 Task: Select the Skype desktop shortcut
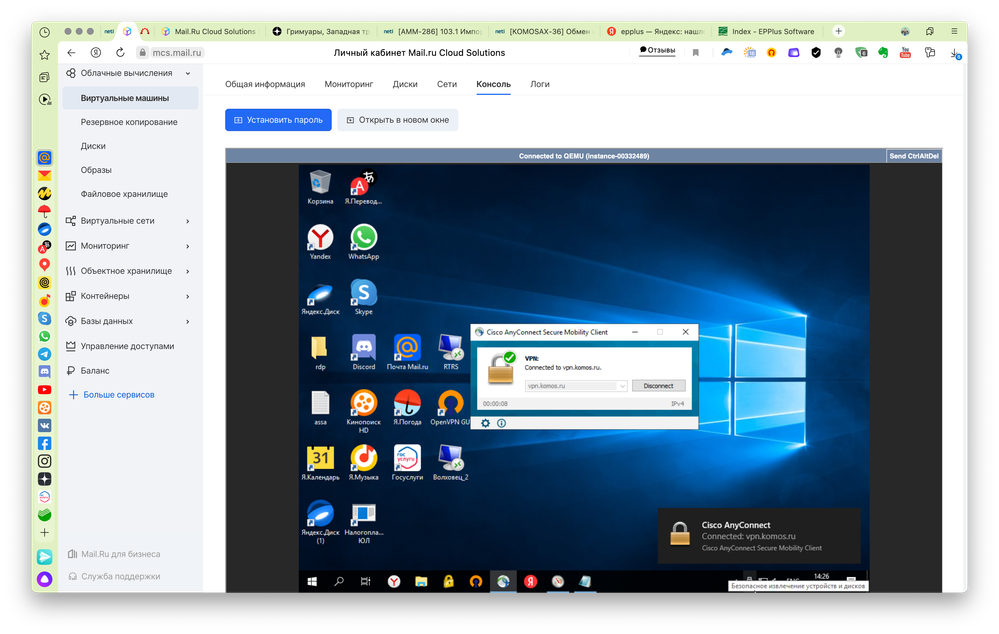363,298
